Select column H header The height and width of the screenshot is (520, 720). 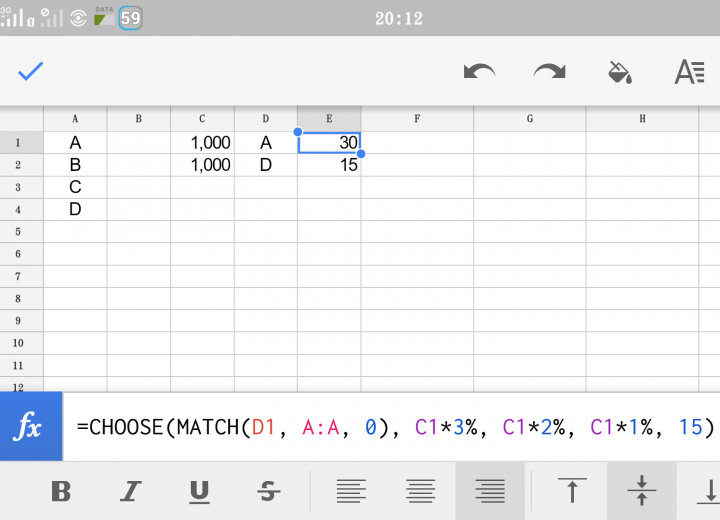click(642, 119)
